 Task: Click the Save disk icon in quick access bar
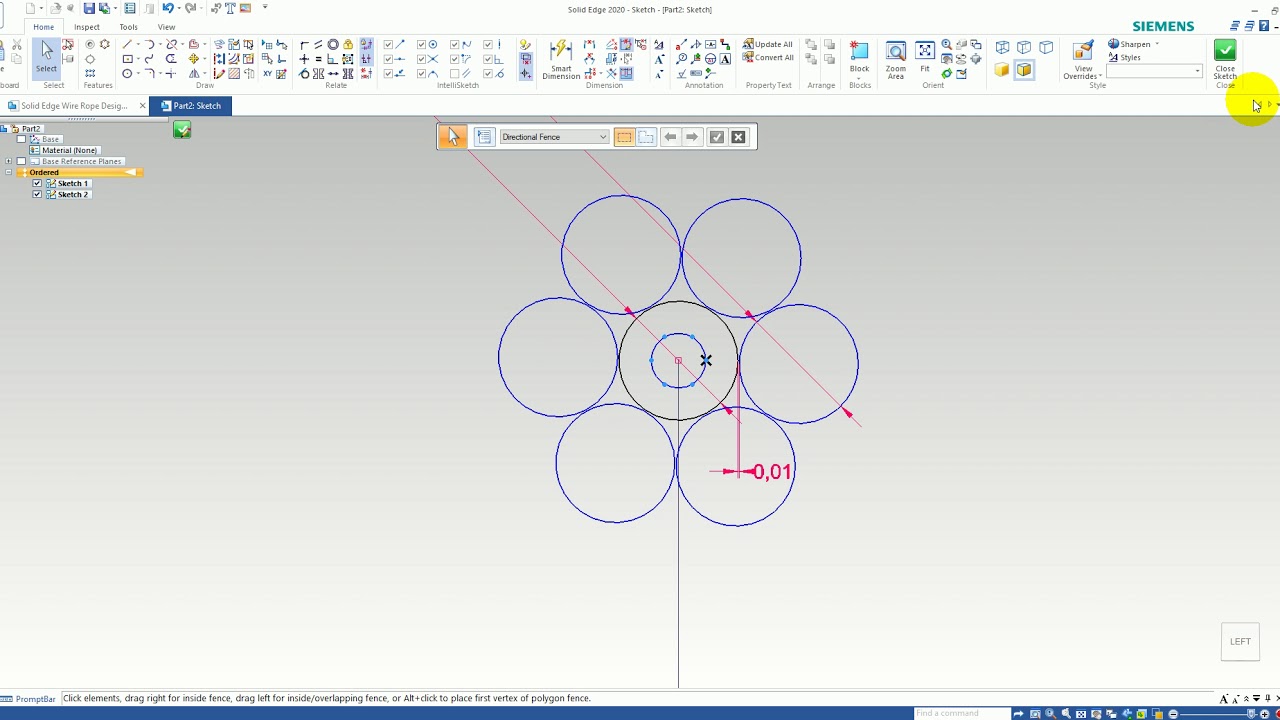point(89,9)
